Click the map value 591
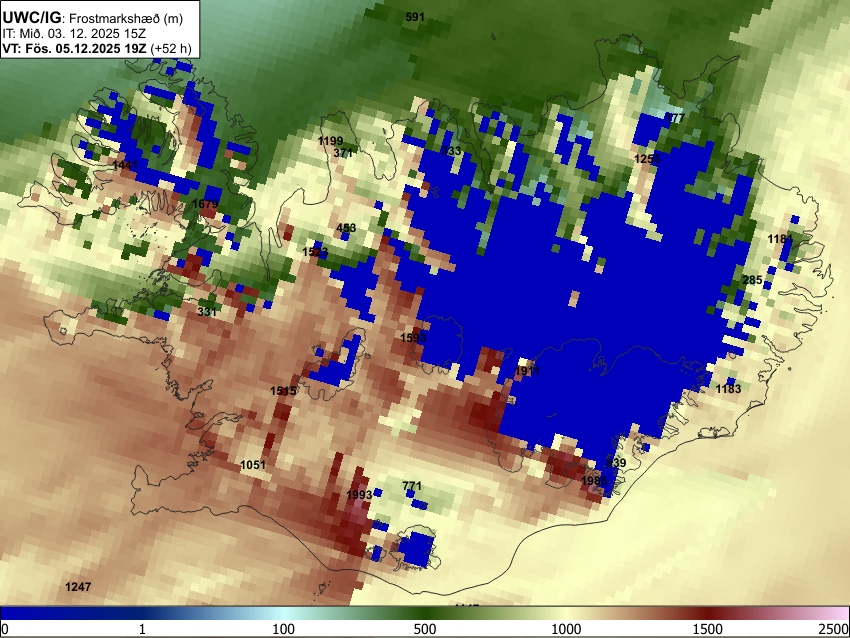The image size is (850, 638). tap(415, 17)
